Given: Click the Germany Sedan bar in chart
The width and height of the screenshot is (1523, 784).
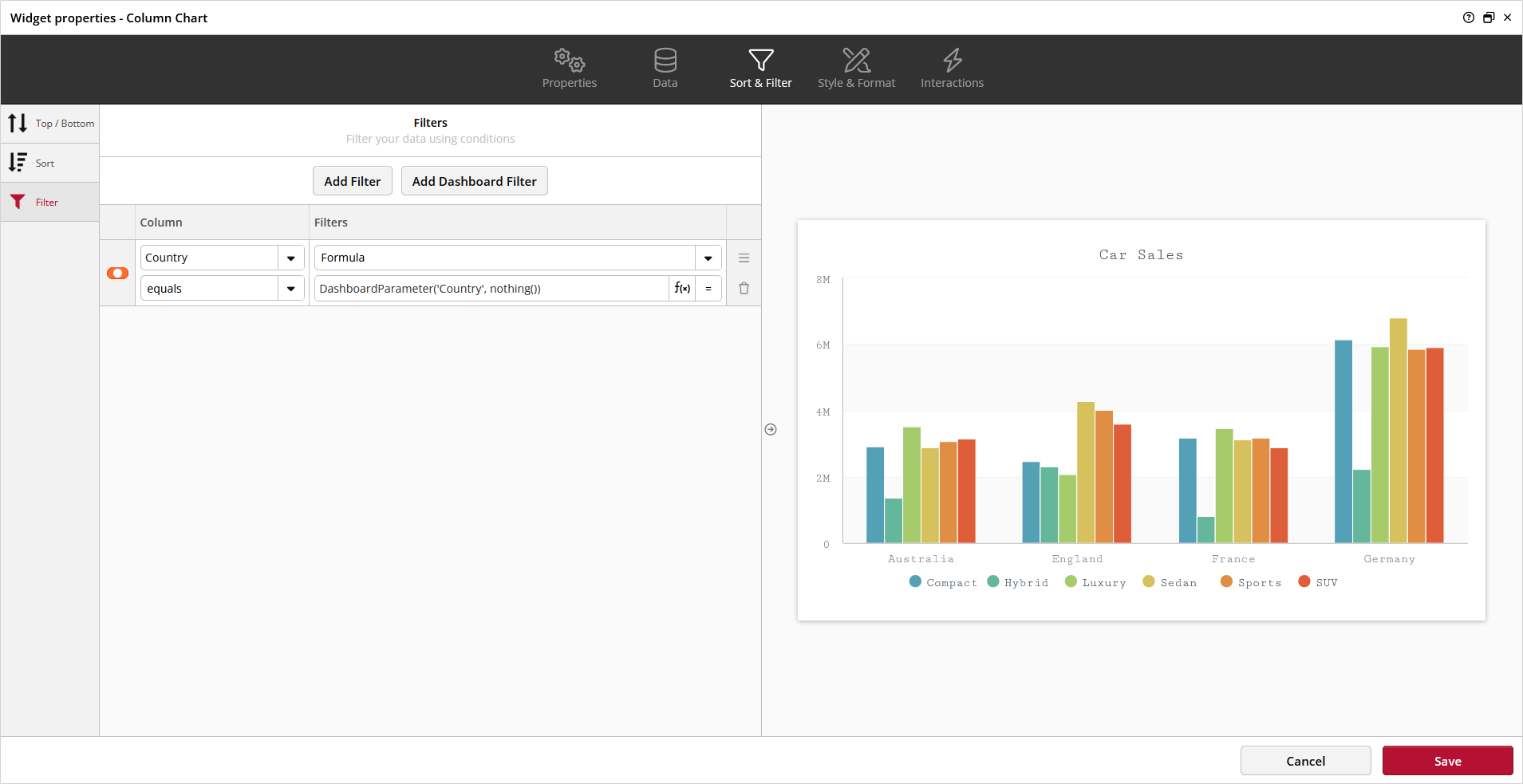Looking at the screenshot, I should point(1399,431).
